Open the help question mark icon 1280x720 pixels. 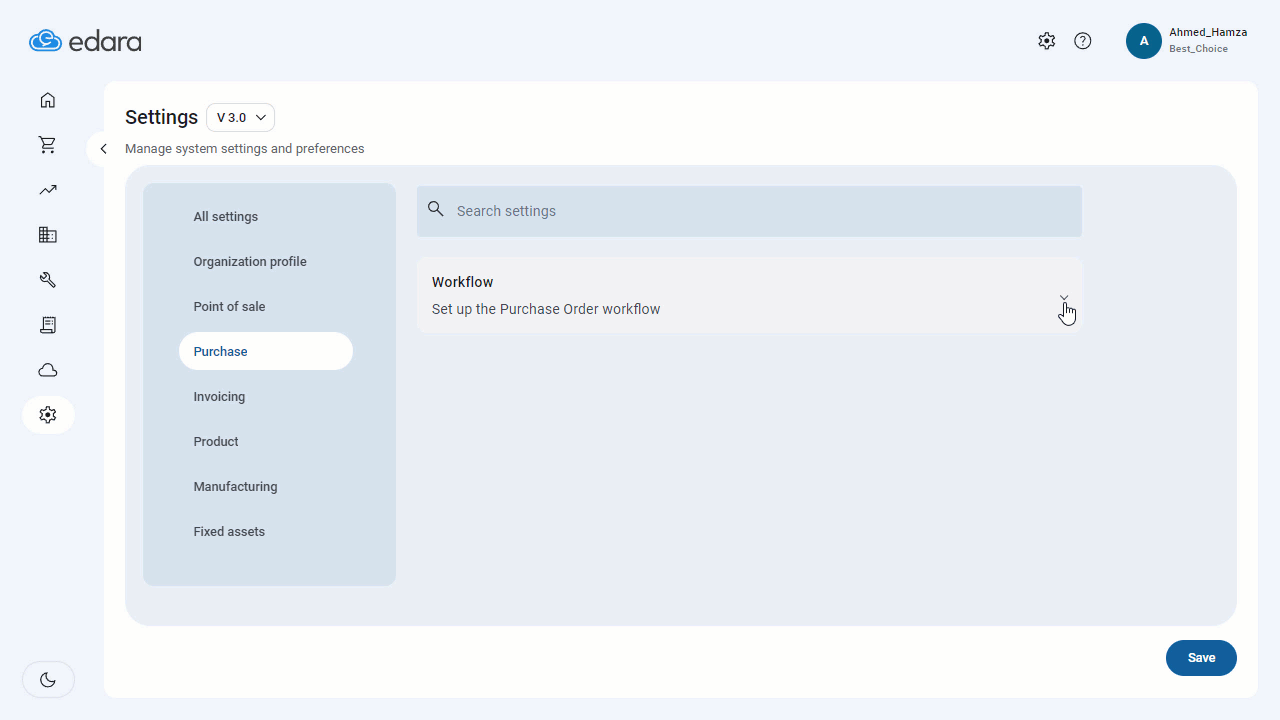coord(1083,41)
